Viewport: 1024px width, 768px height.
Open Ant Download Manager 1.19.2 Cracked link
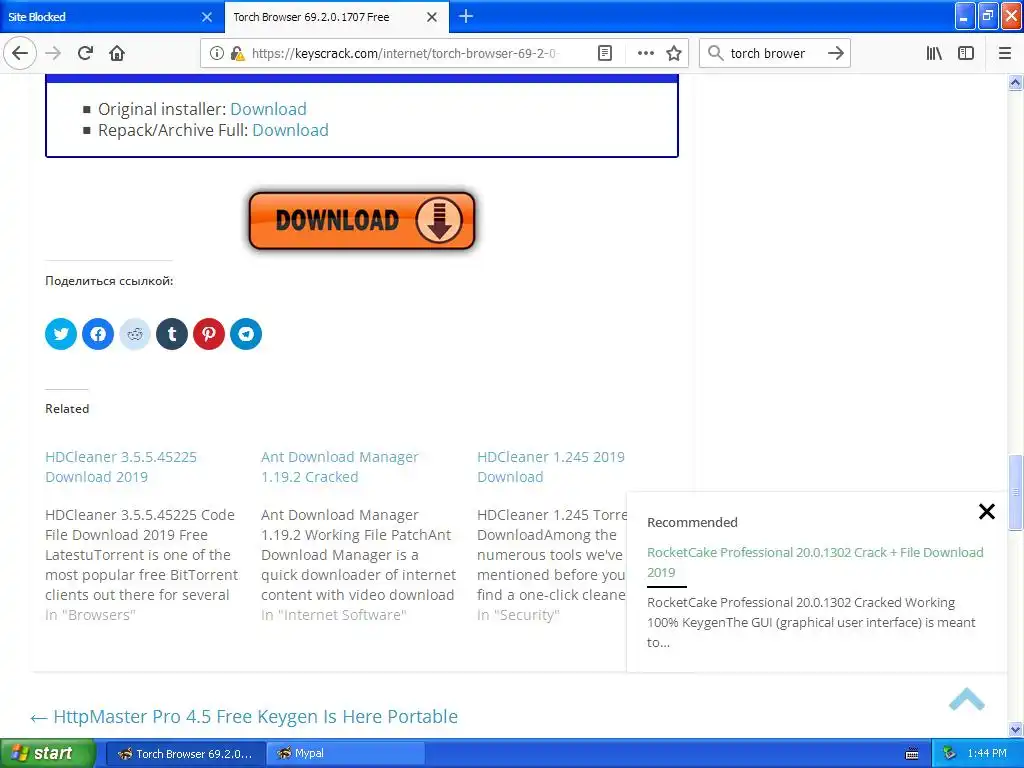(340, 467)
